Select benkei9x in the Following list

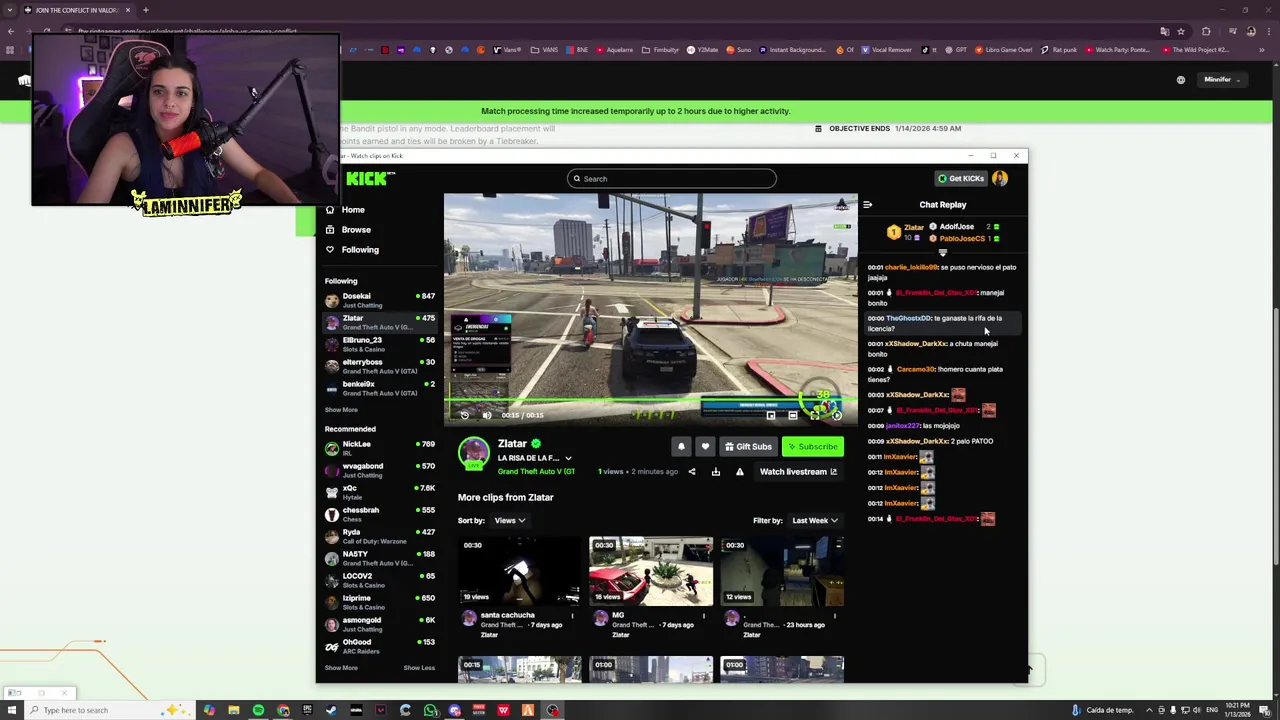(x=380, y=388)
